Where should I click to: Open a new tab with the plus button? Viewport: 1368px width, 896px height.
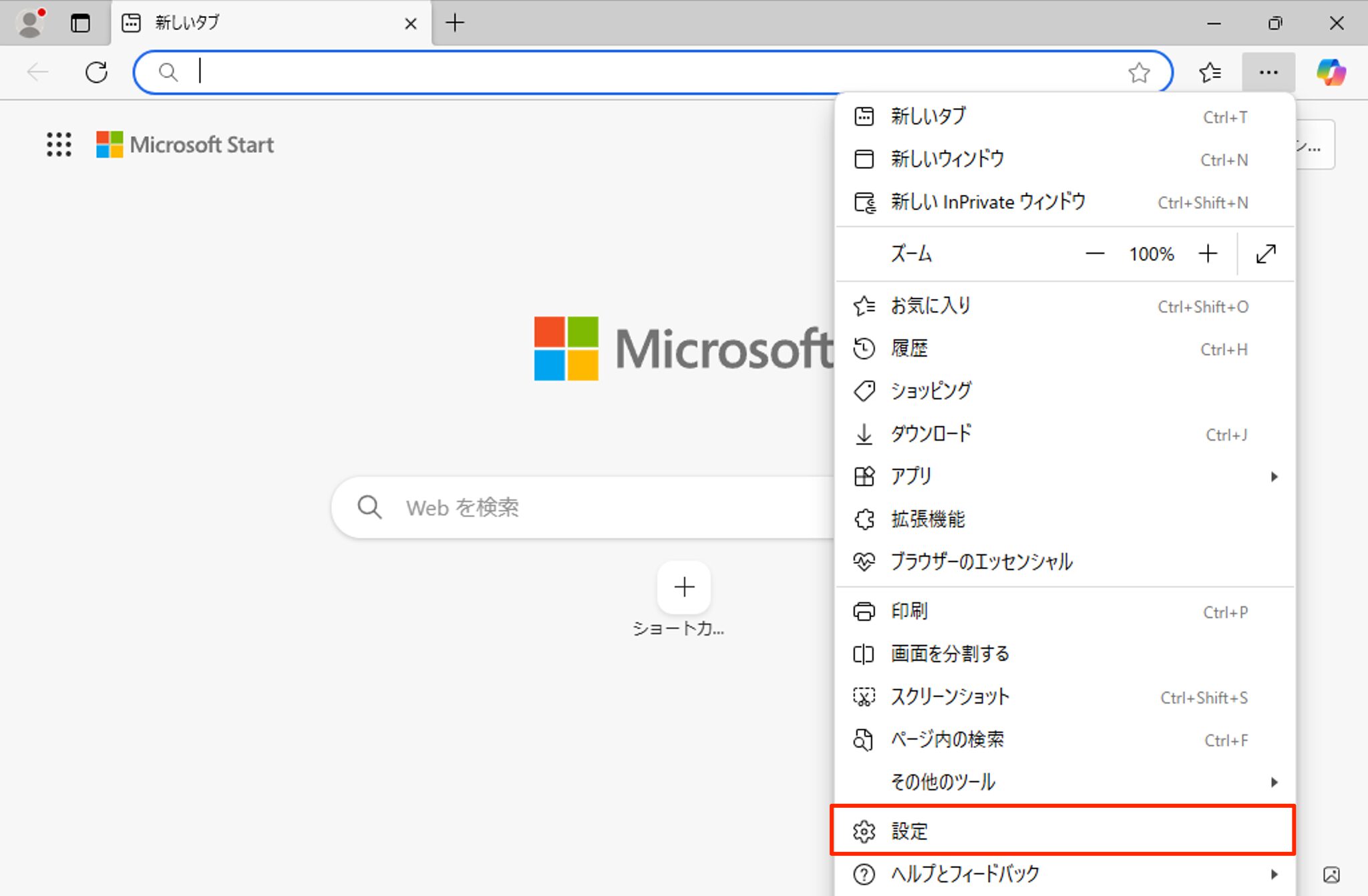[x=455, y=23]
